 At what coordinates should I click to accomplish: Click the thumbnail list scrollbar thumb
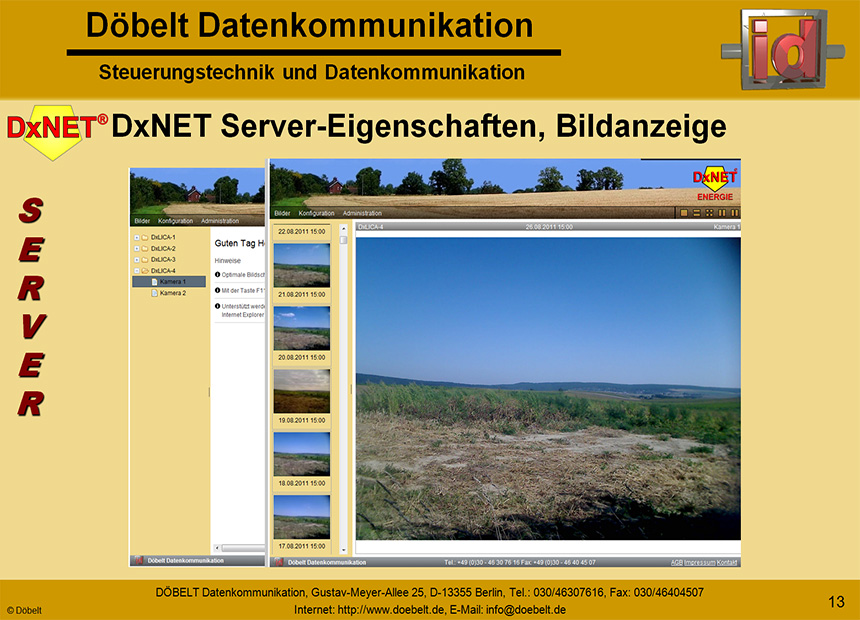coord(343,240)
